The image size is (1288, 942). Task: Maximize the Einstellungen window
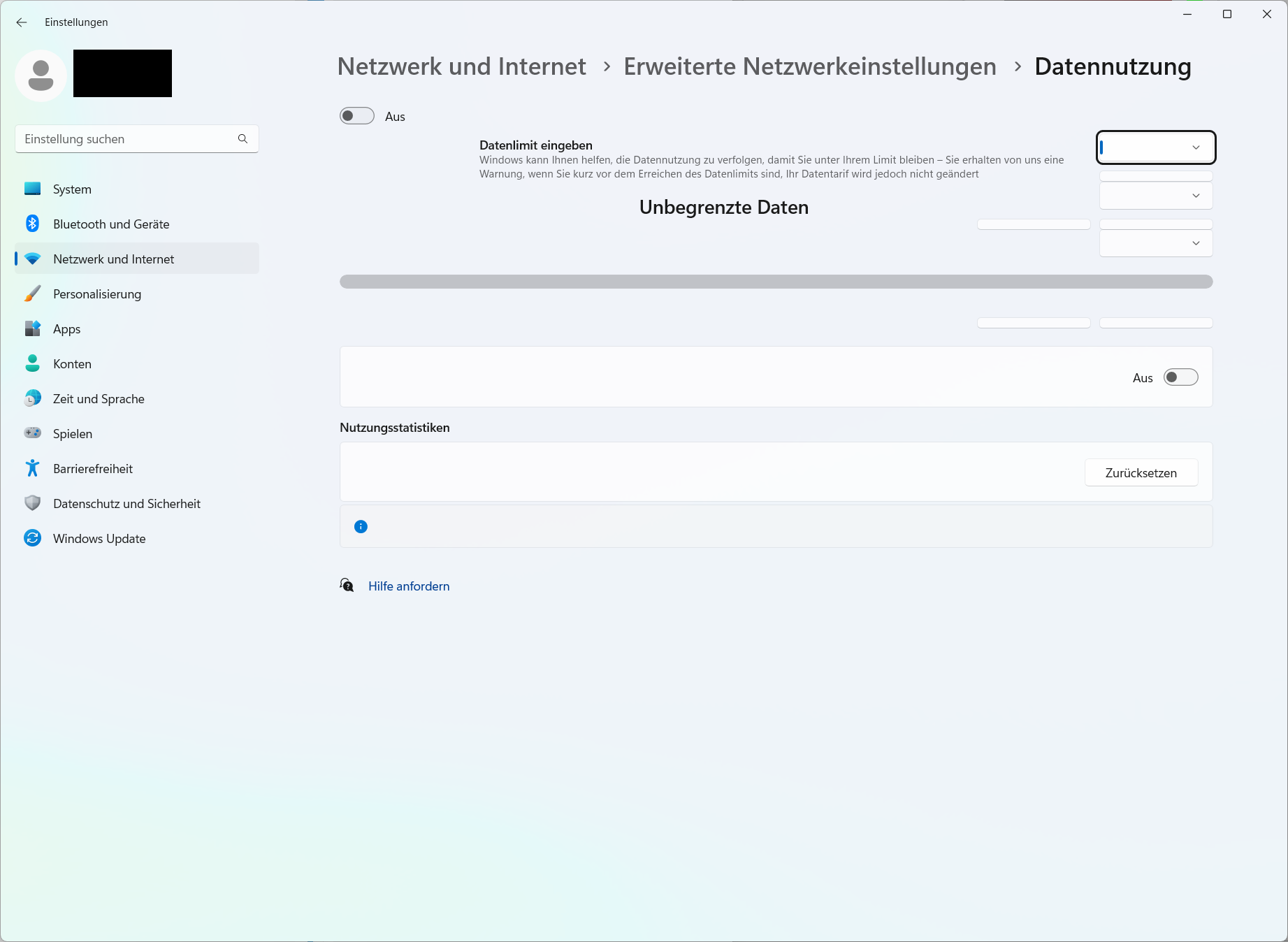coord(1227,14)
